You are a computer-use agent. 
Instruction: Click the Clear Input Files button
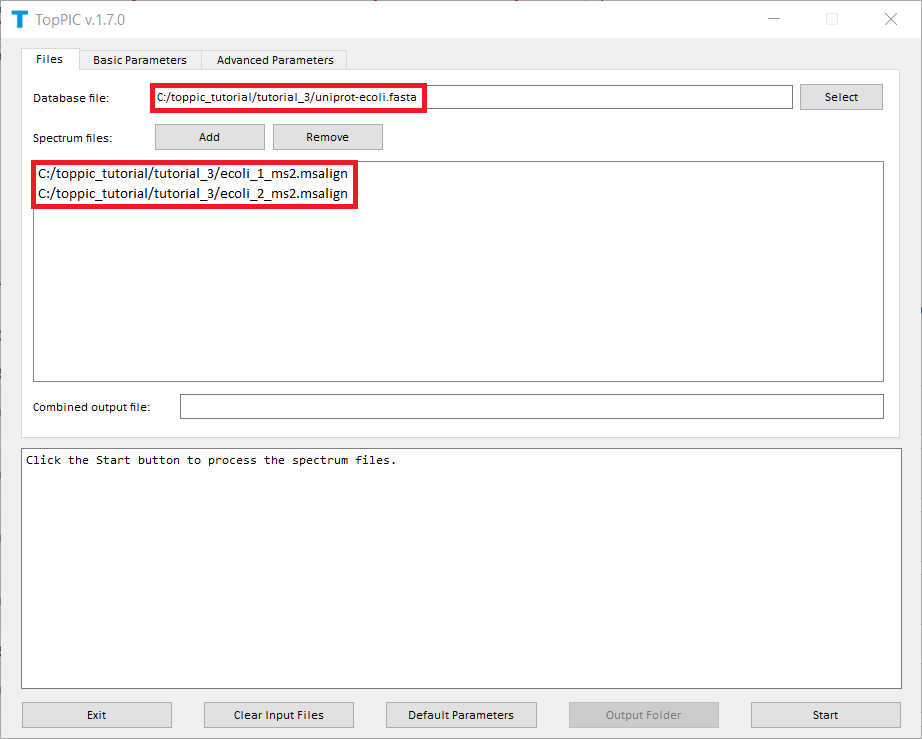pyautogui.click(x=279, y=715)
